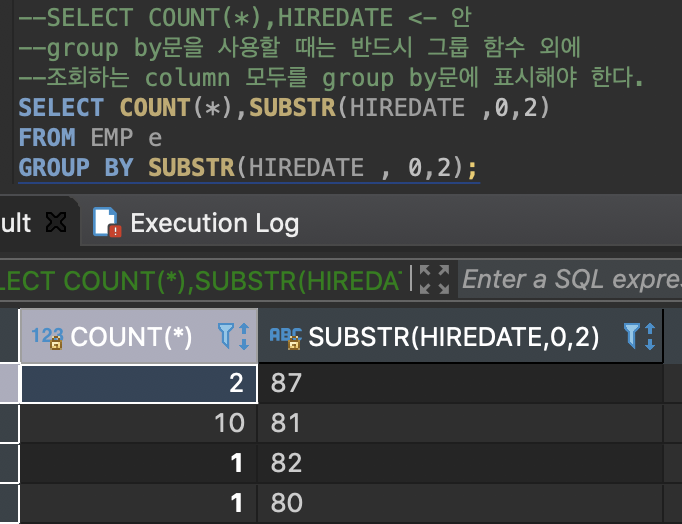
Task: Select the cell with value 87
Action: coord(461,384)
